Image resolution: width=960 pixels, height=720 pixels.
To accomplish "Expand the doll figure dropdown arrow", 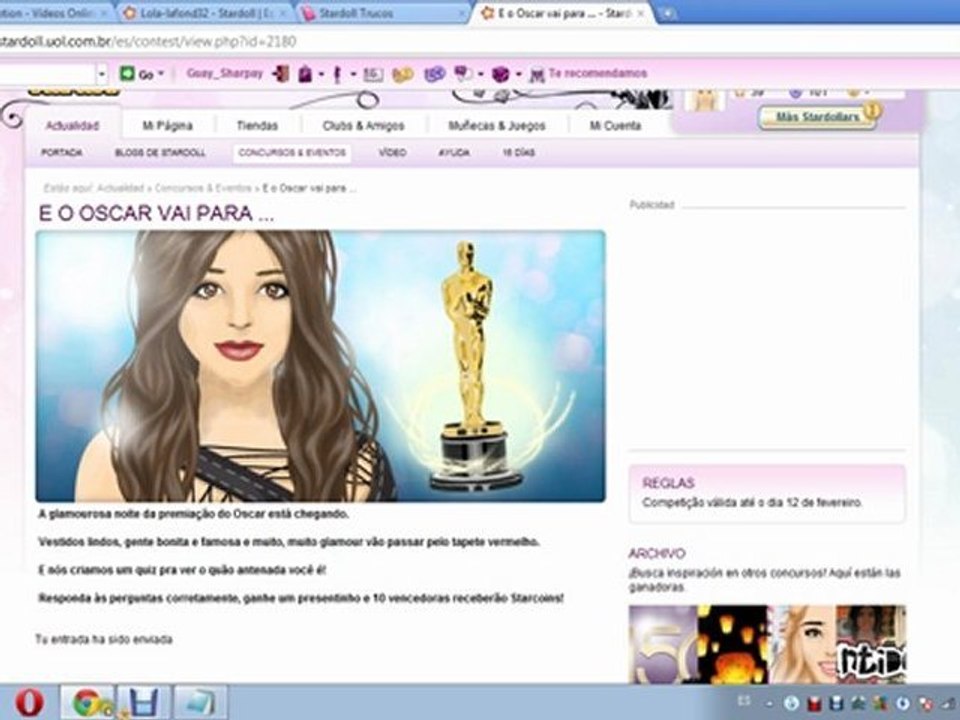I will pyautogui.click(x=353, y=75).
